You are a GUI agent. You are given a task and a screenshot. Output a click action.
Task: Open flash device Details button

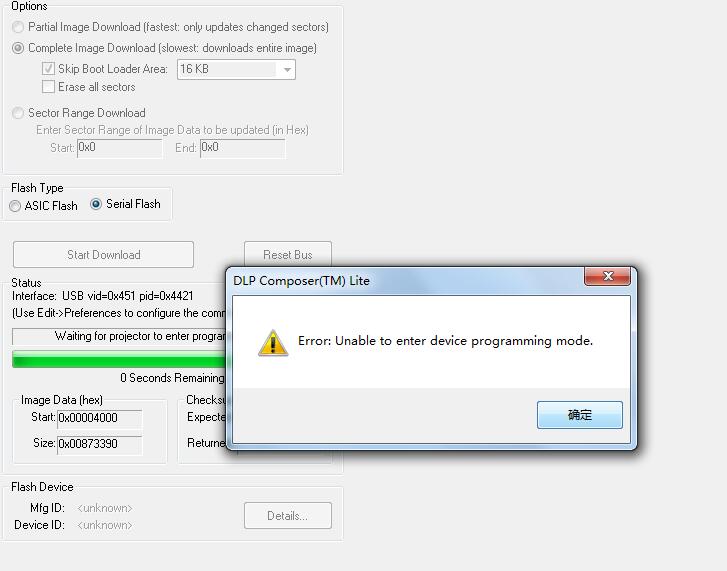[x=287, y=515]
